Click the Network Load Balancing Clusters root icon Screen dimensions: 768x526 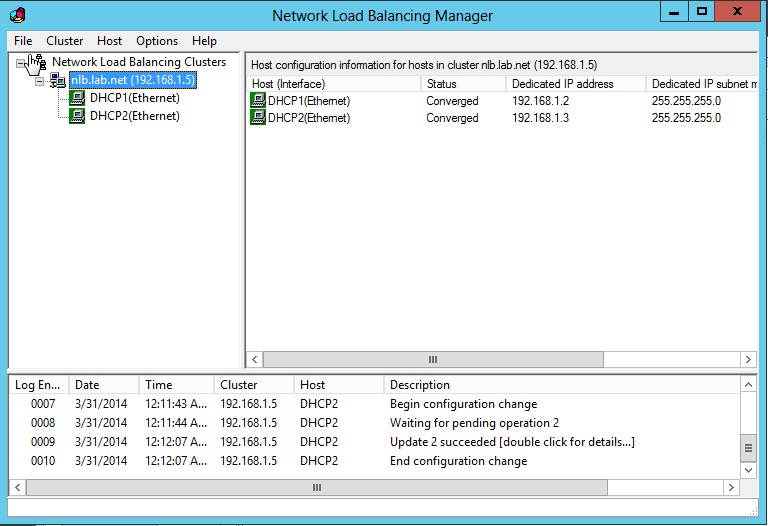click(x=39, y=63)
